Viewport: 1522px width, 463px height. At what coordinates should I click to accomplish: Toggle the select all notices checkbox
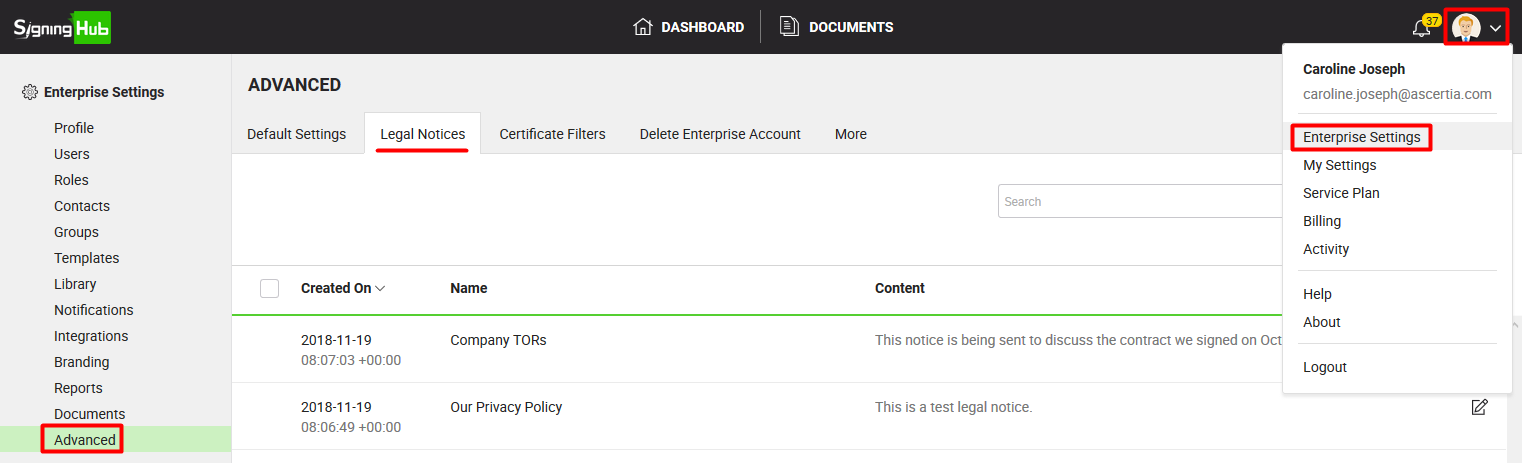pyautogui.click(x=269, y=288)
